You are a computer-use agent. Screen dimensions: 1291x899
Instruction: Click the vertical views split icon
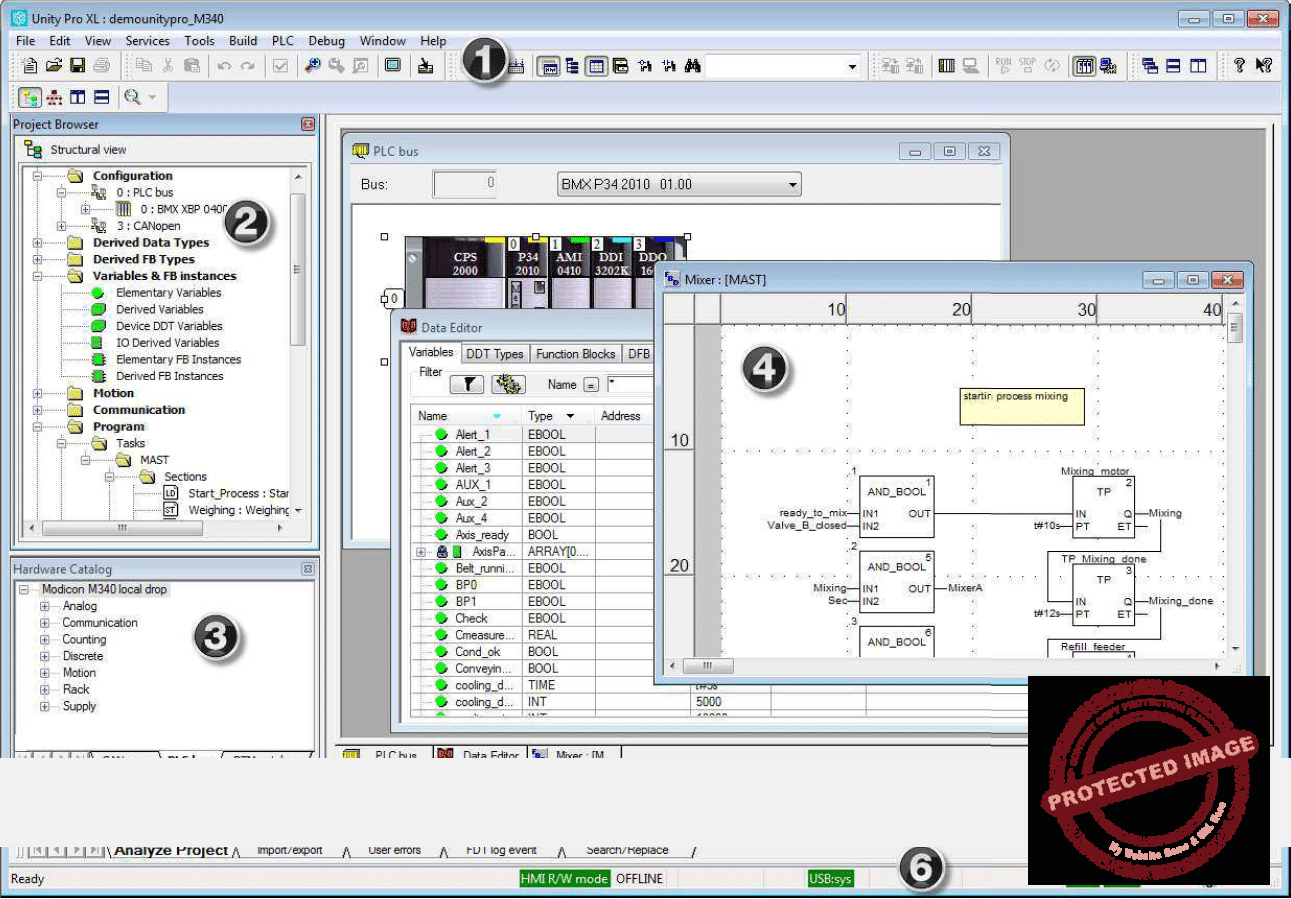click(78, 97)
